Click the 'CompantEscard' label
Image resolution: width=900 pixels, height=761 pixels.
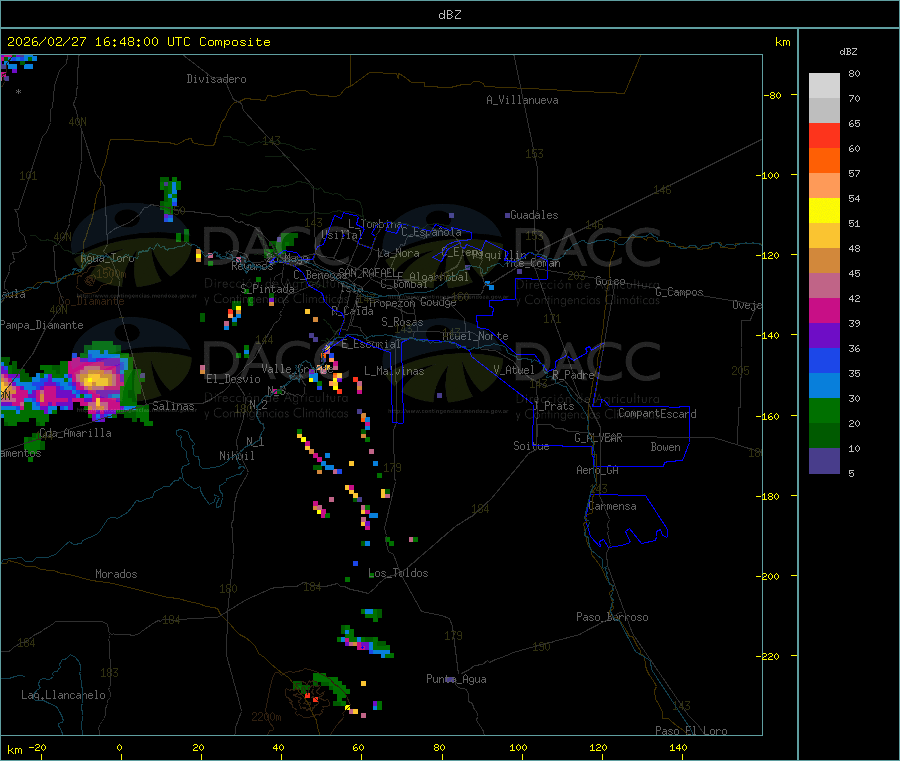tap(657, 414)
